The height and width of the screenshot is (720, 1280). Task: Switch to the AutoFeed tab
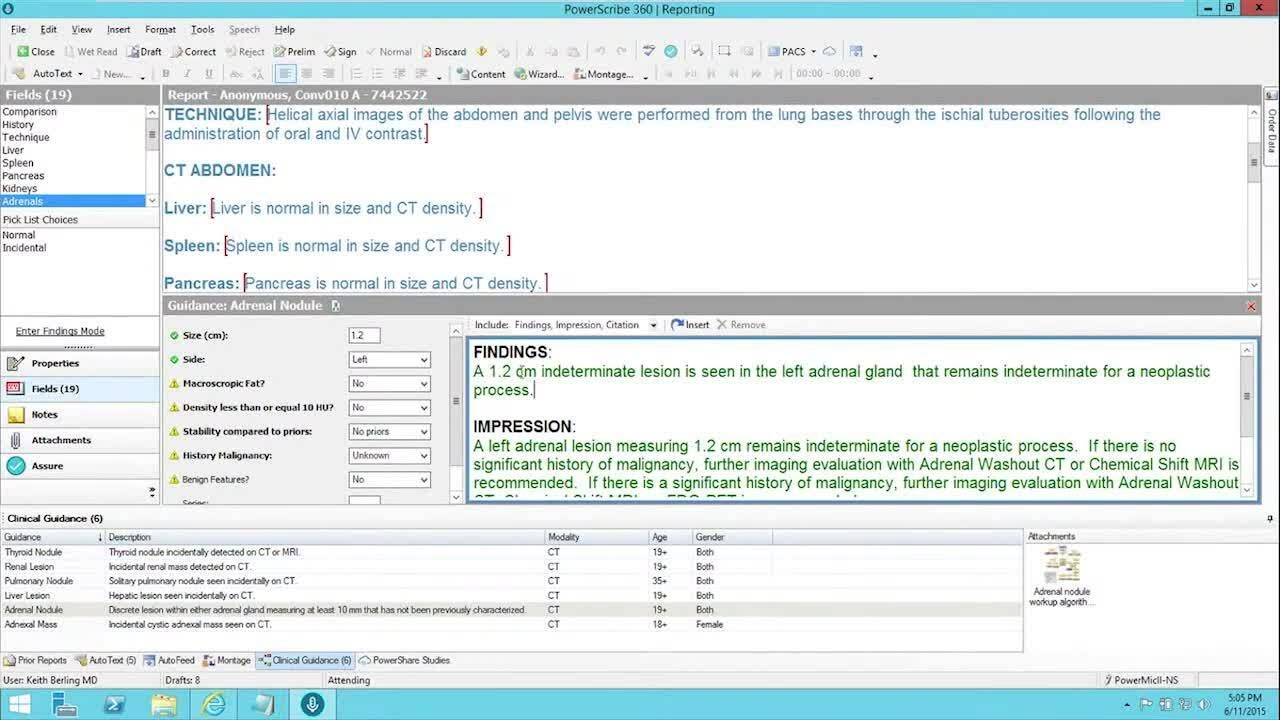pos(169,660)
